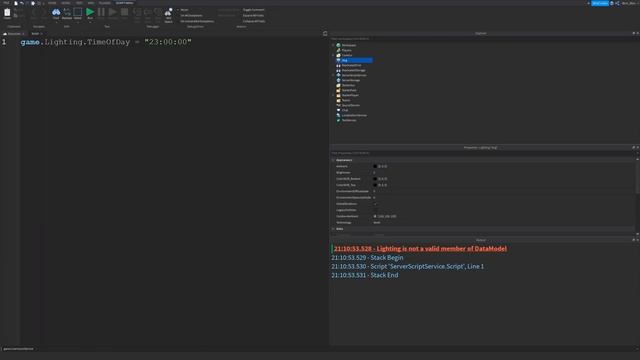Click the Teams icon in Explorer
Screen dimensions: 640x360
338,100
